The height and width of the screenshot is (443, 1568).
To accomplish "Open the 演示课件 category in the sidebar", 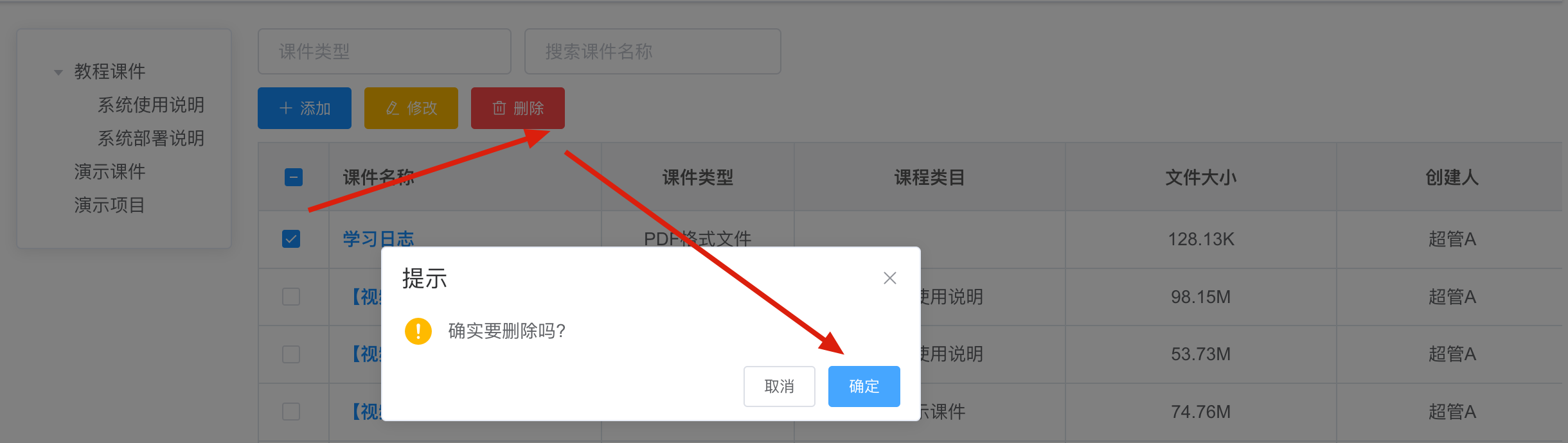I will pos(110,171).
